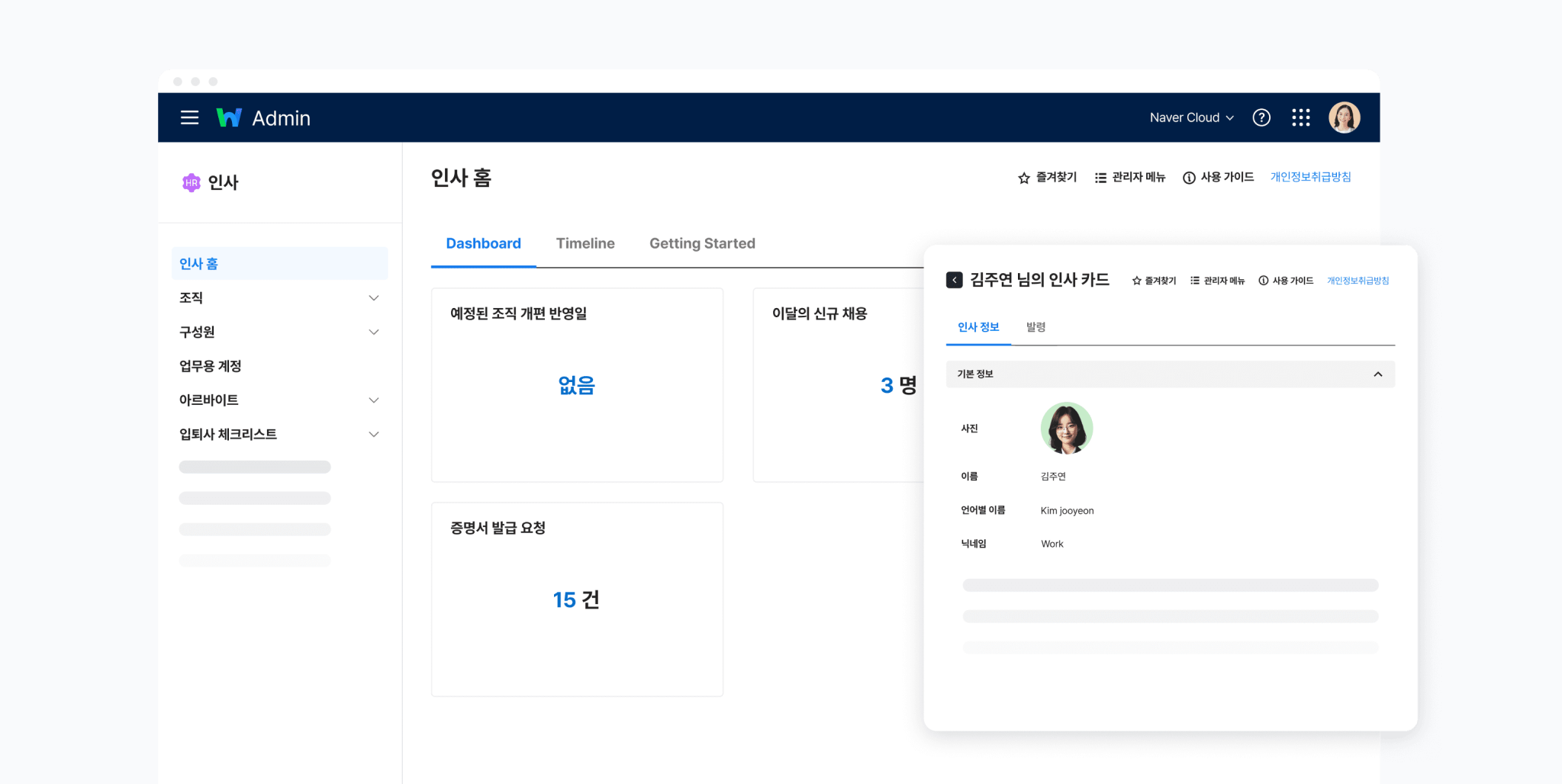Open the app launcher grid icon
Image resolution: width=1562 pixels, height=784 pixels.
tap(1301, 117)
